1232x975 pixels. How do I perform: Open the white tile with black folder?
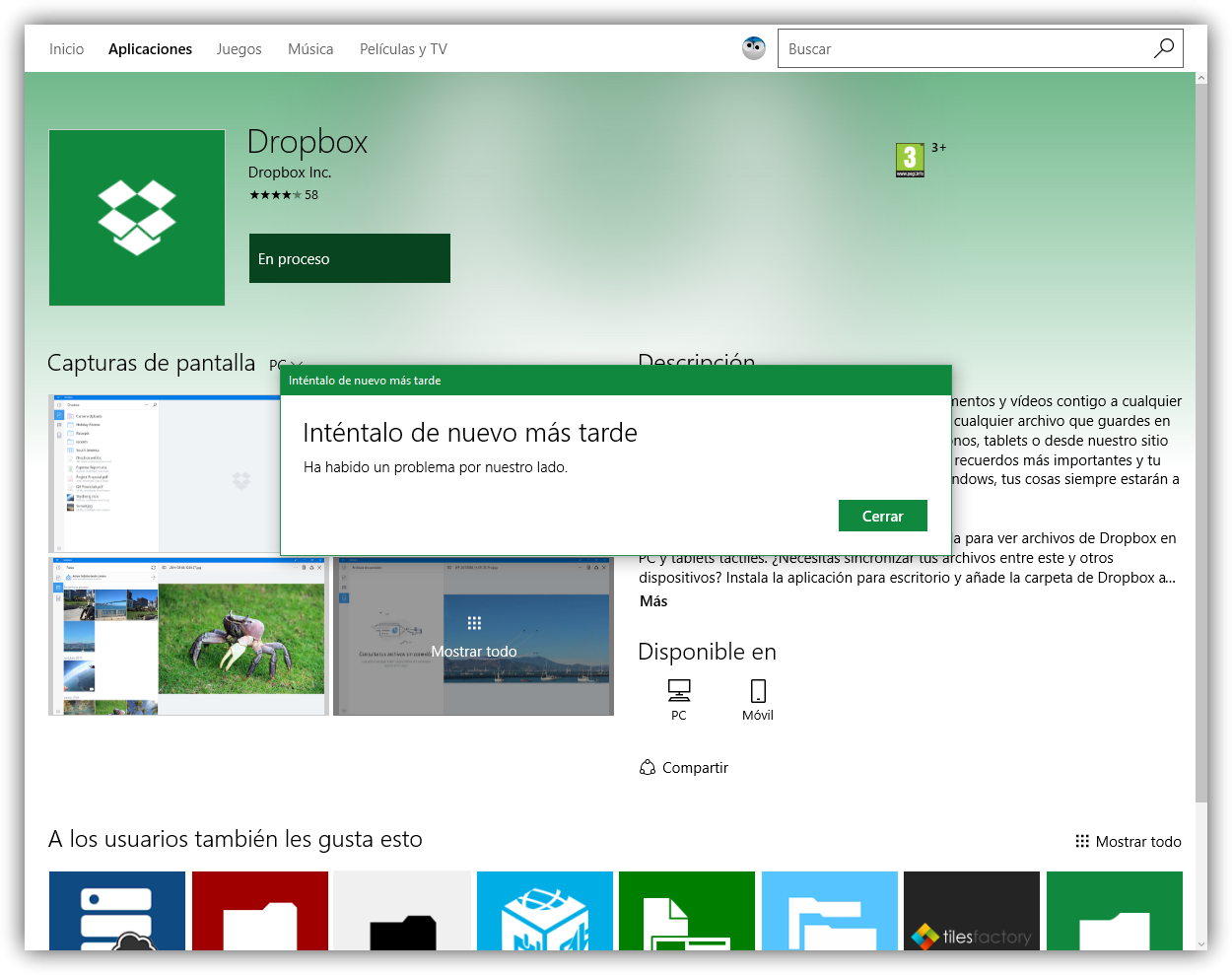pos(402,911)
